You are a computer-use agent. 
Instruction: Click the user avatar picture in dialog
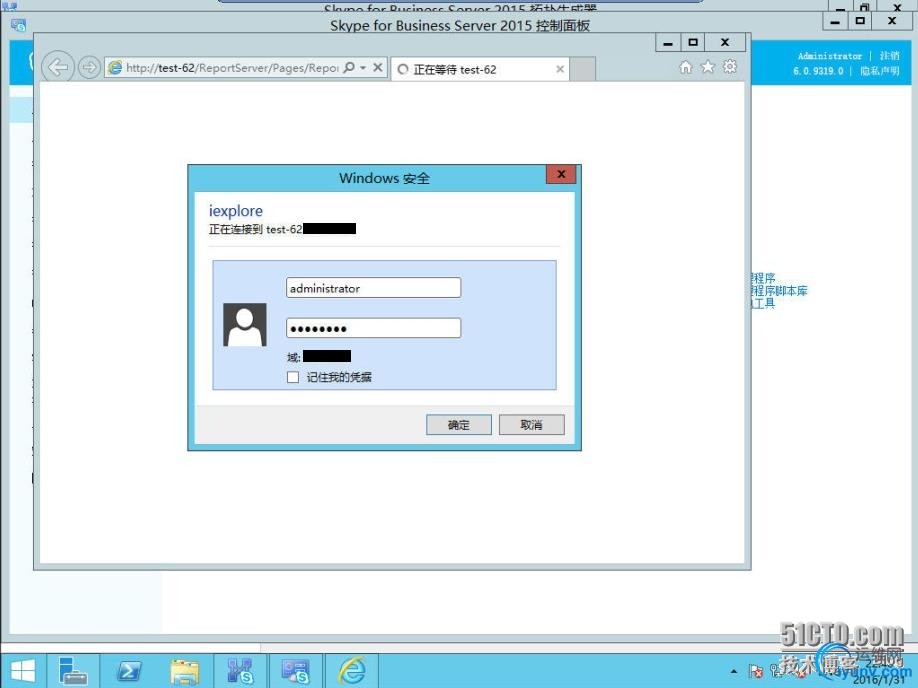(x=245, y=325)
